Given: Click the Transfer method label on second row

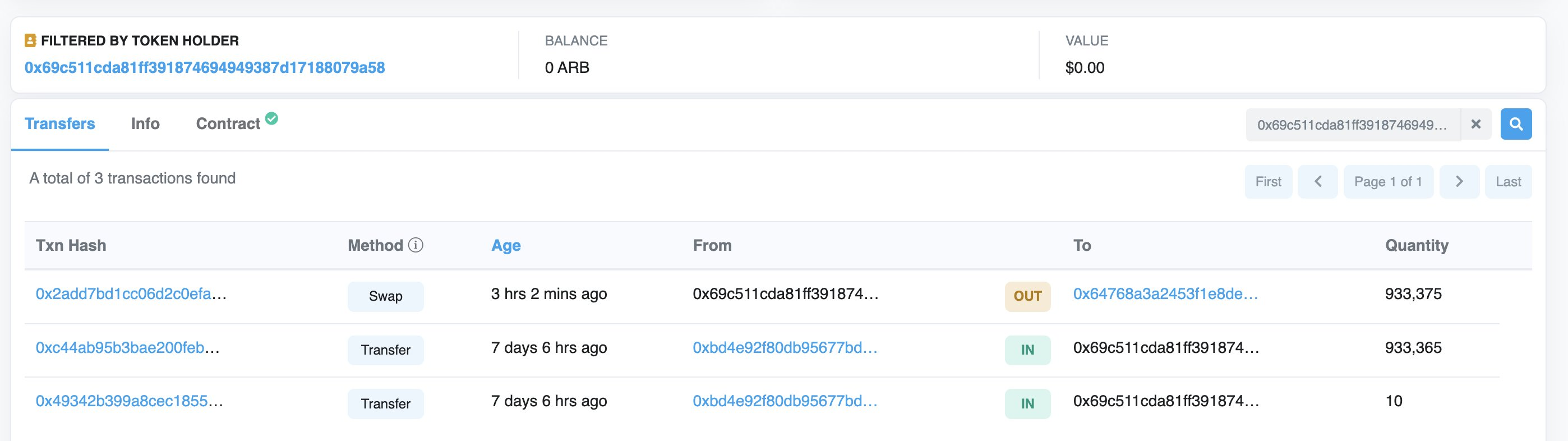Looking at the screenshot, I should coord(385,350).
